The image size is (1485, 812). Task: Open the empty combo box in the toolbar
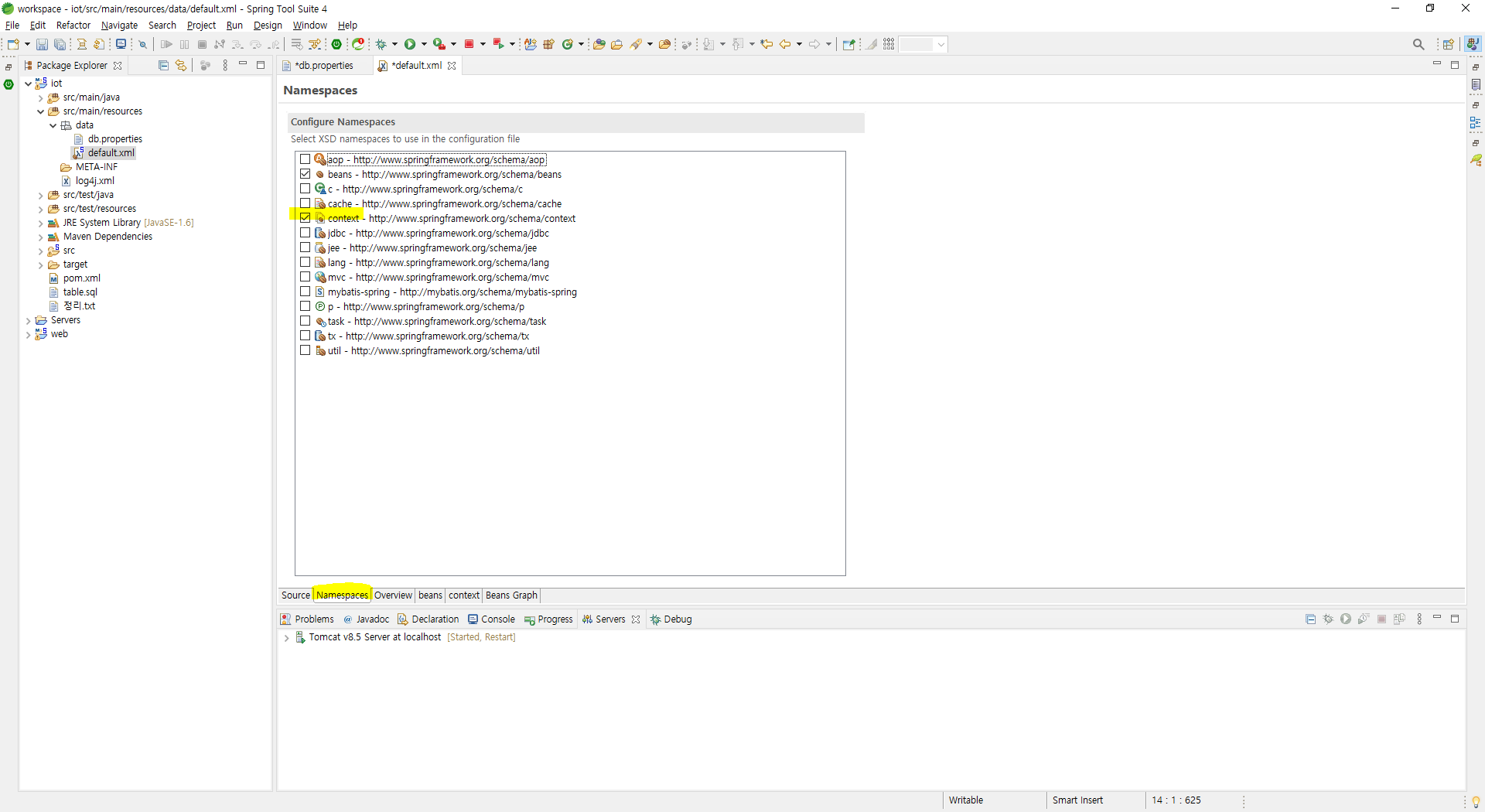pyautogui.click(x=923, y=44)
